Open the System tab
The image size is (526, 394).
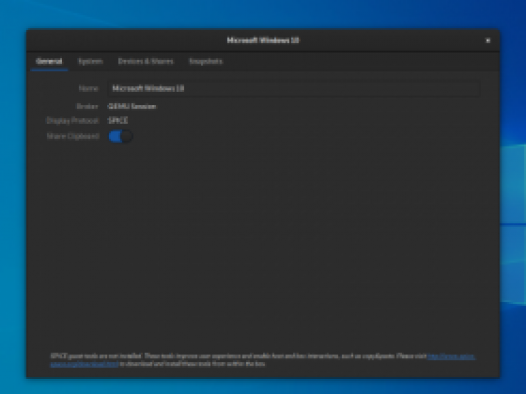coord(90,61)
